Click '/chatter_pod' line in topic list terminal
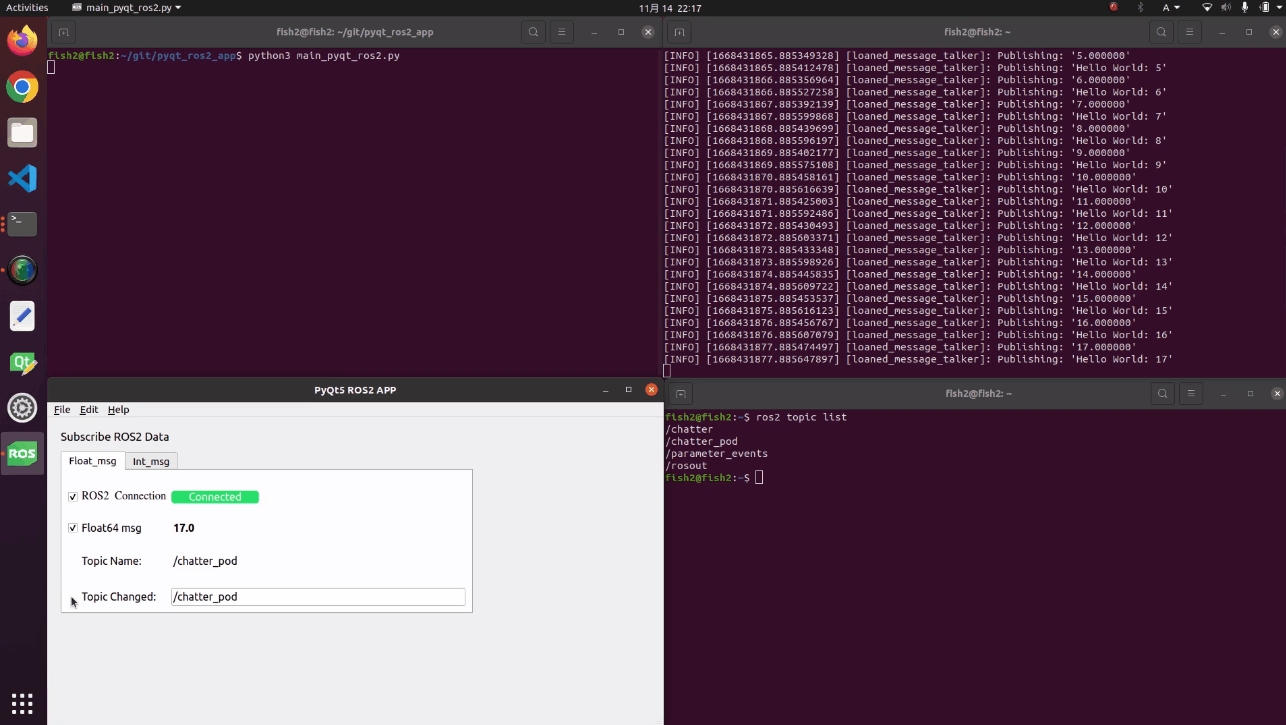 point(701,442)
